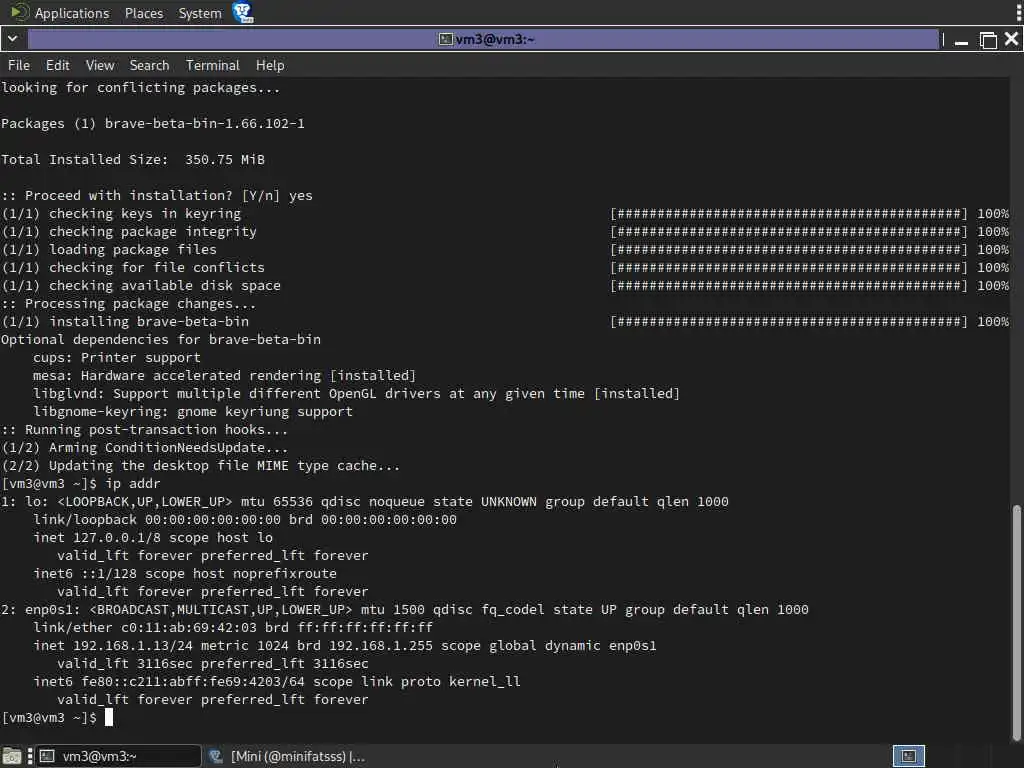Maximize the terminal window

pos(988,40)
